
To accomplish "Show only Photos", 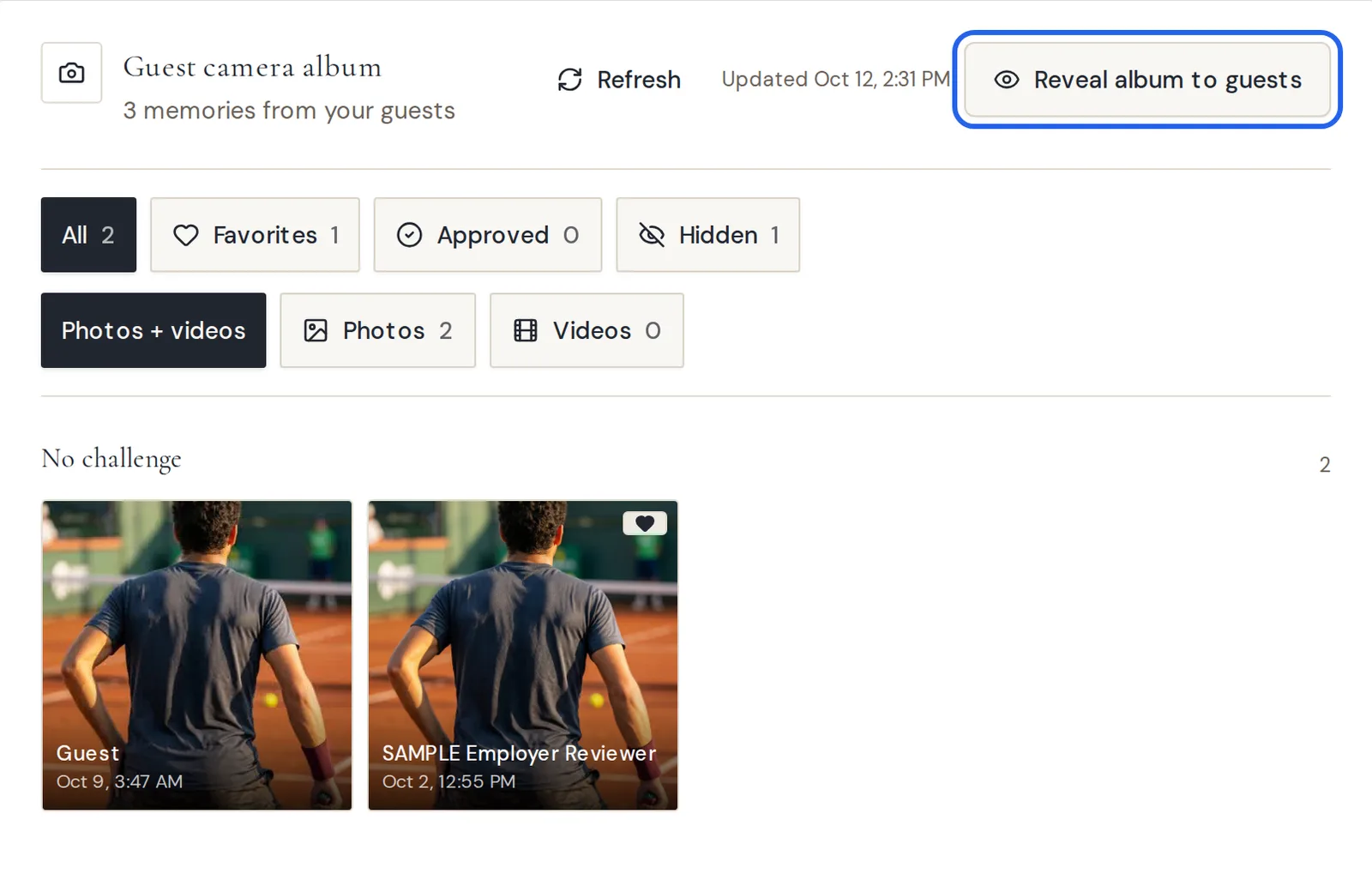I will tap(377, 330).
